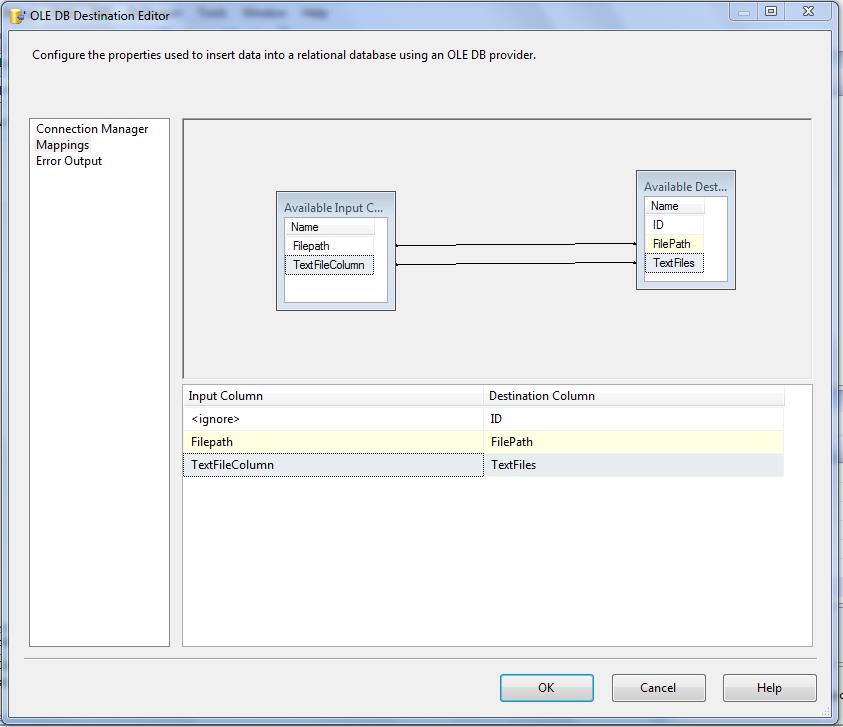Open the Filepath input cell in mapping grid

click(x=332, y=442)
